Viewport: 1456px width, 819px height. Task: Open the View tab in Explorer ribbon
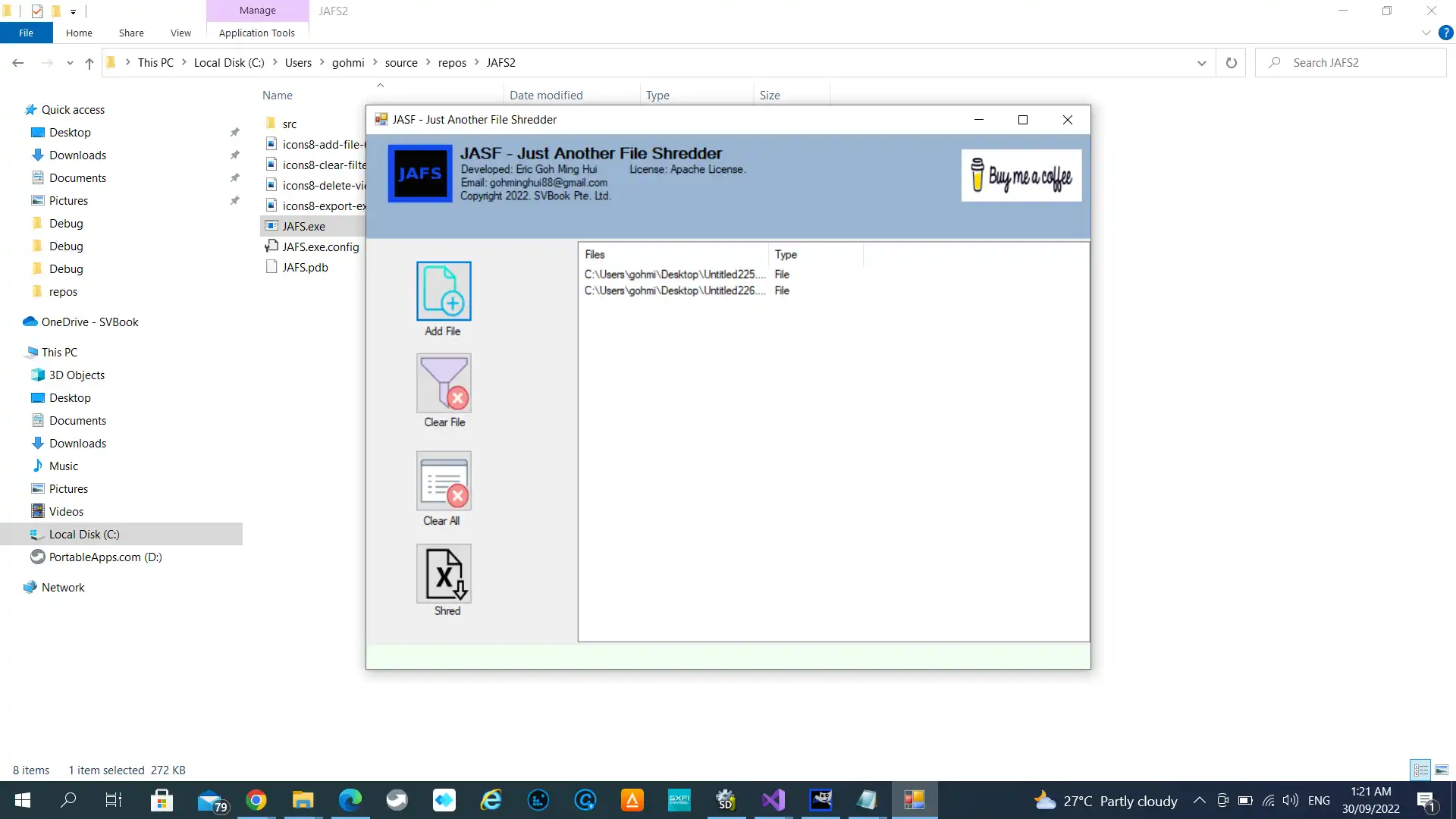[180, 33]
